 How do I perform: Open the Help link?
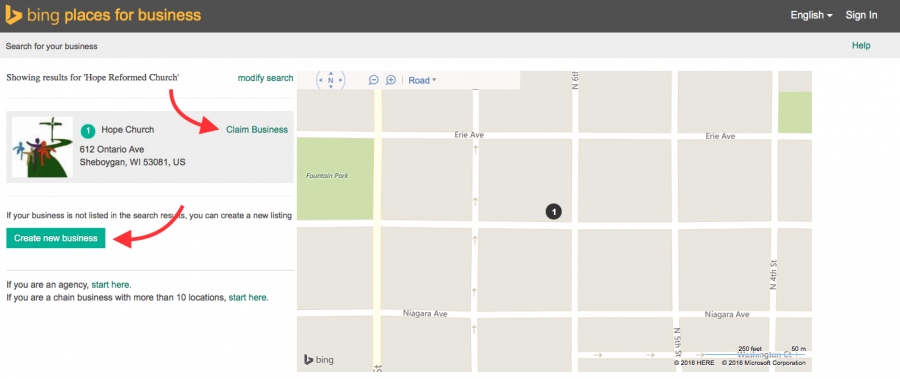point(861,45)
